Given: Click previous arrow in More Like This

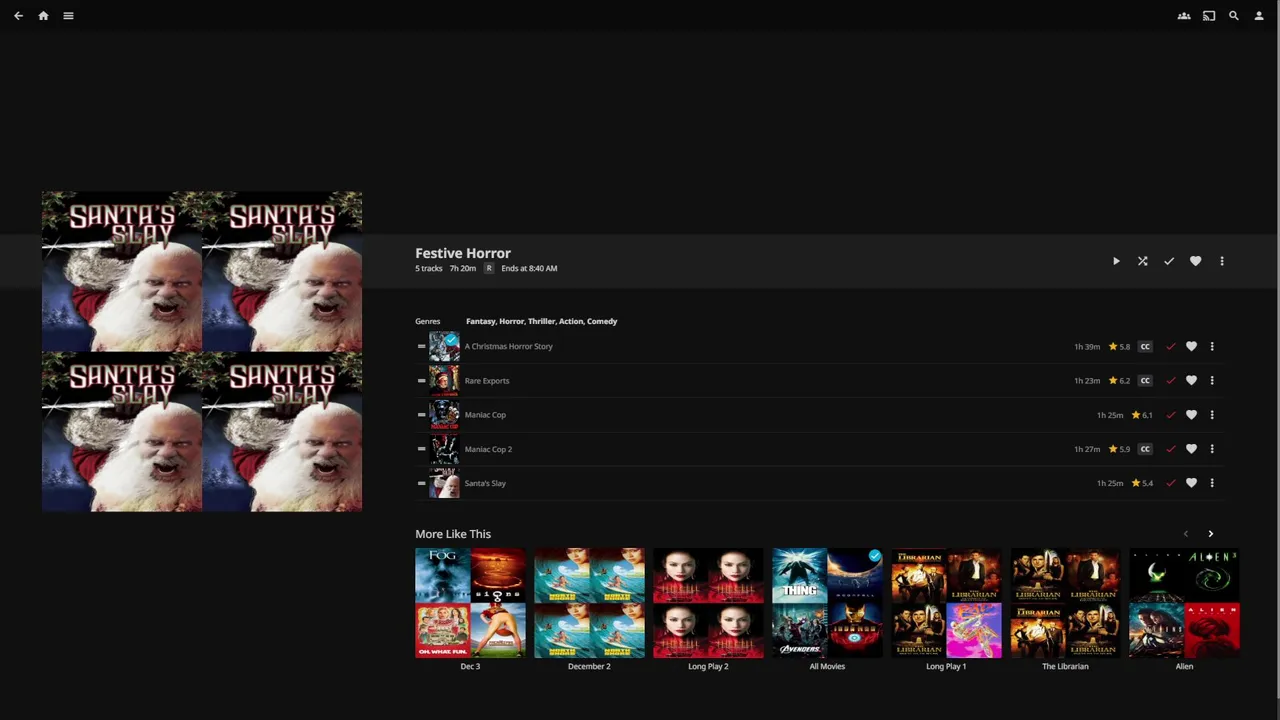Looking at the screenshot, I should 1186,534.
